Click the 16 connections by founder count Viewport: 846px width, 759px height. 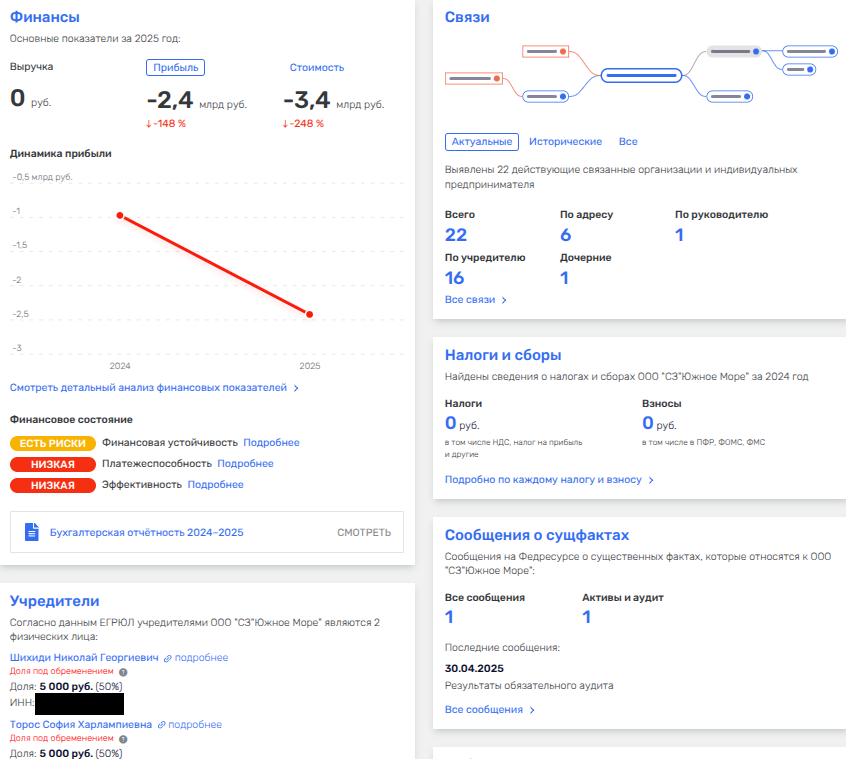point(455,278)
